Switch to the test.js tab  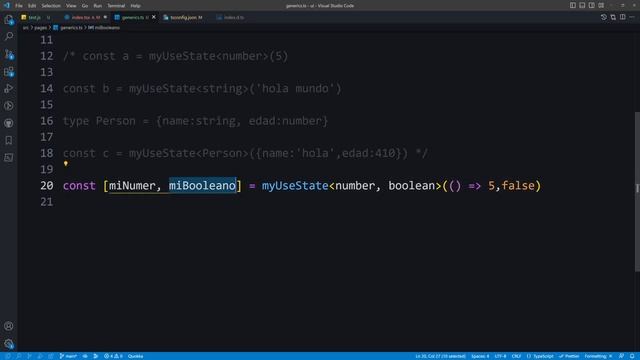(35, 18)
